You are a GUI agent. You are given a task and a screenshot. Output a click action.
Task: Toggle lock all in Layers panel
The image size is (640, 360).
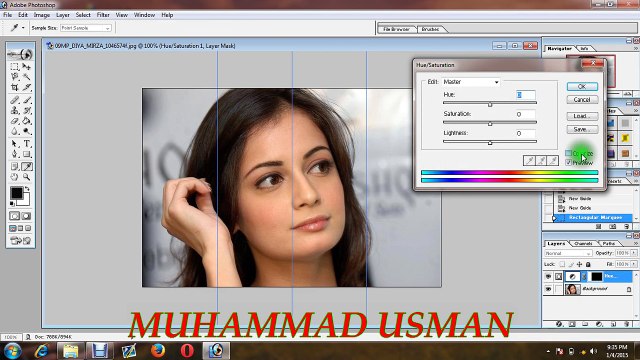[588, 264]
